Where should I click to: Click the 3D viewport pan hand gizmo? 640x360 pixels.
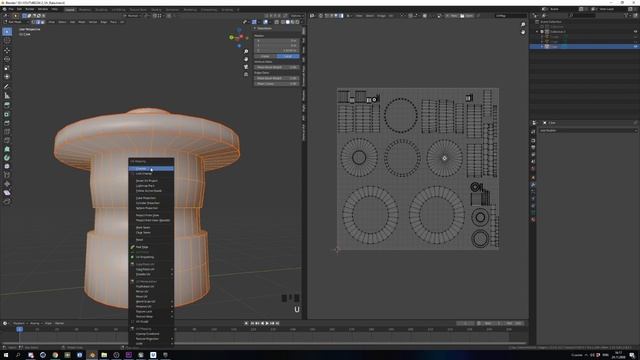pos(246,59)
